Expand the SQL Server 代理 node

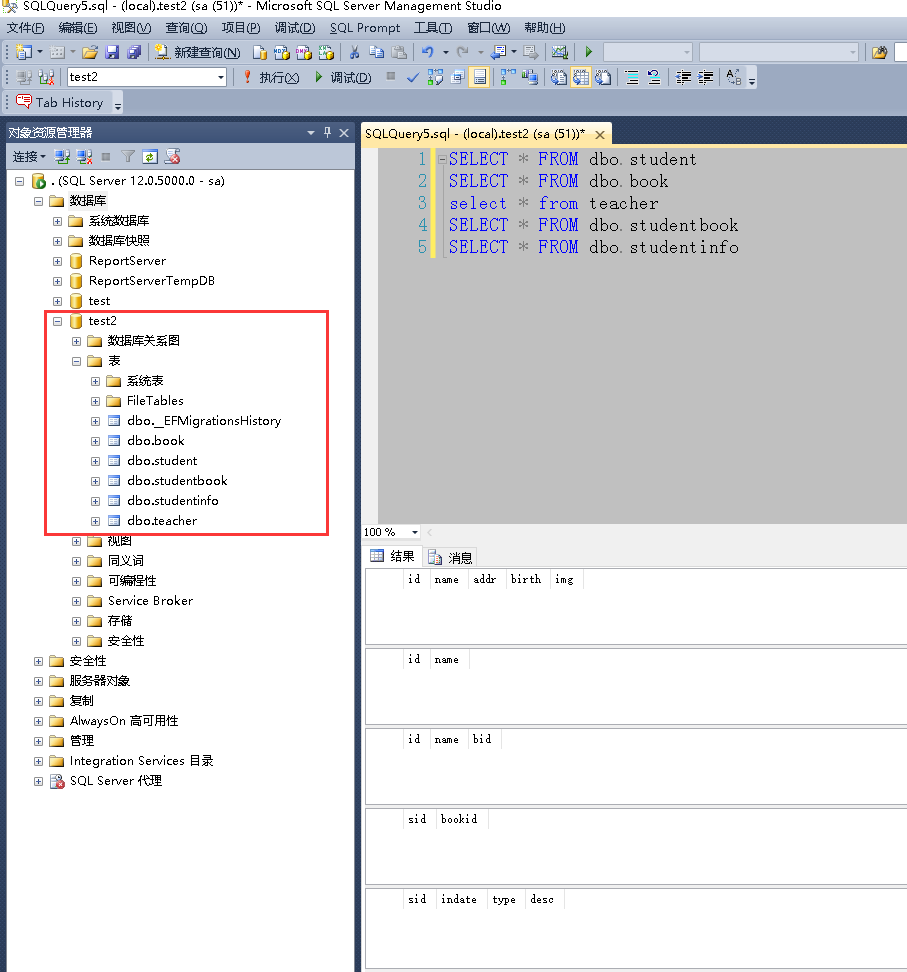[x=38, y=781]
